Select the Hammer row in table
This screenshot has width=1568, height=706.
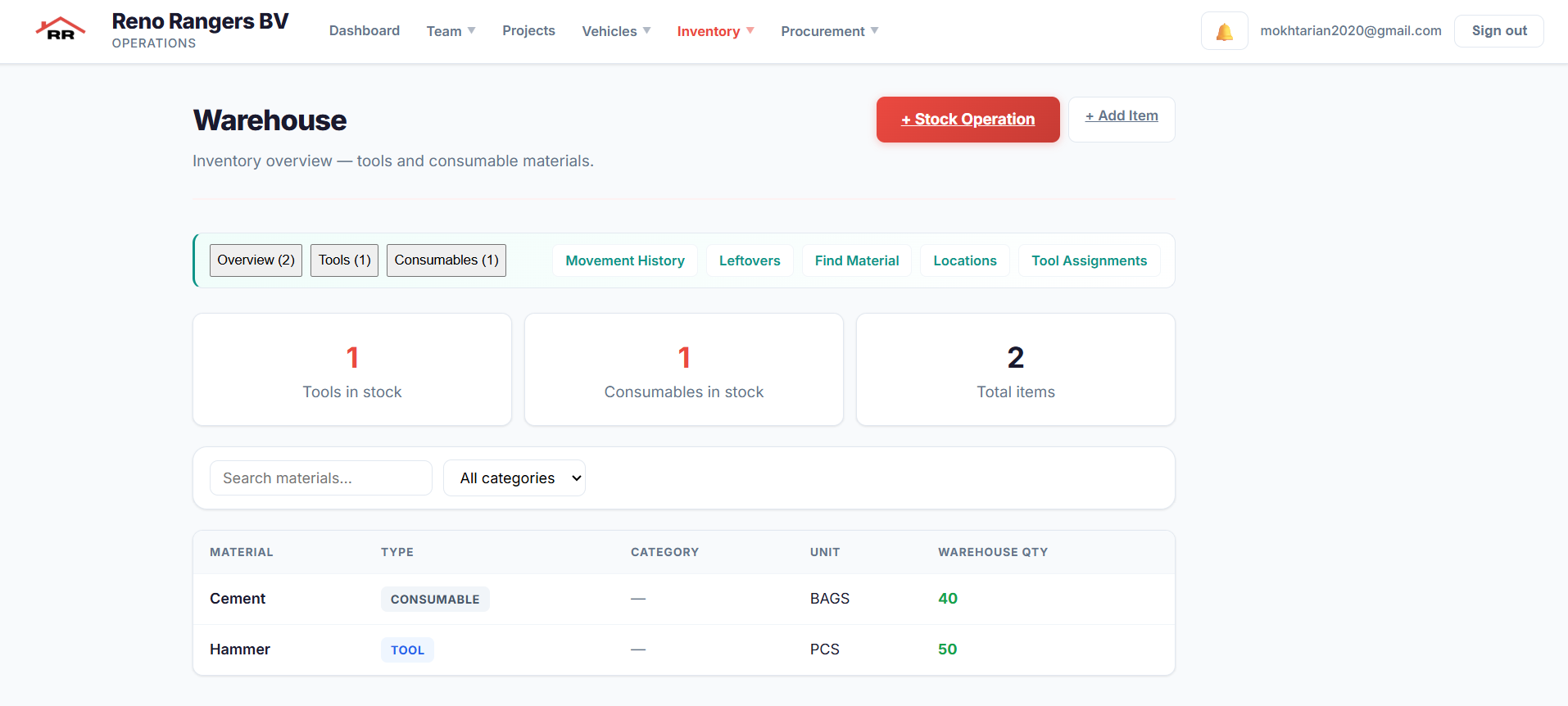683,649
